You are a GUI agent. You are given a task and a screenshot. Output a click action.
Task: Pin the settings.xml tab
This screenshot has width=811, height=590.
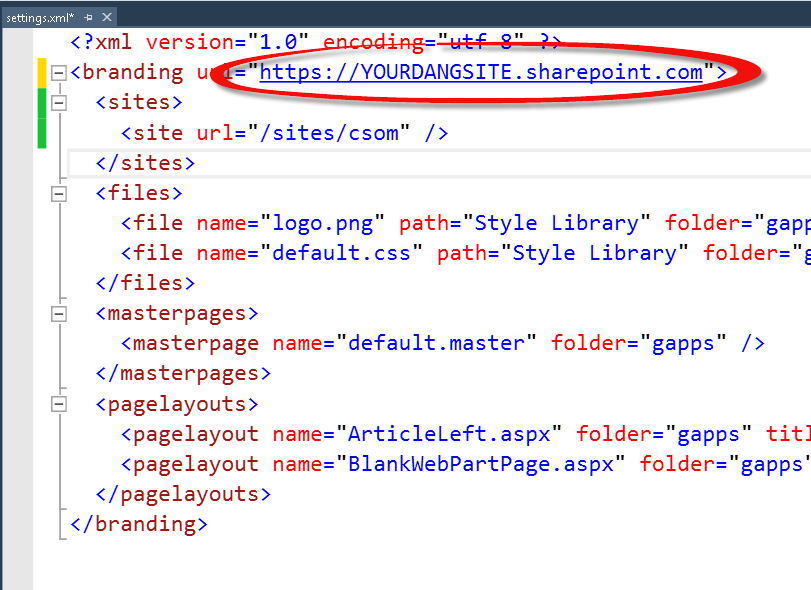point(88,18)
